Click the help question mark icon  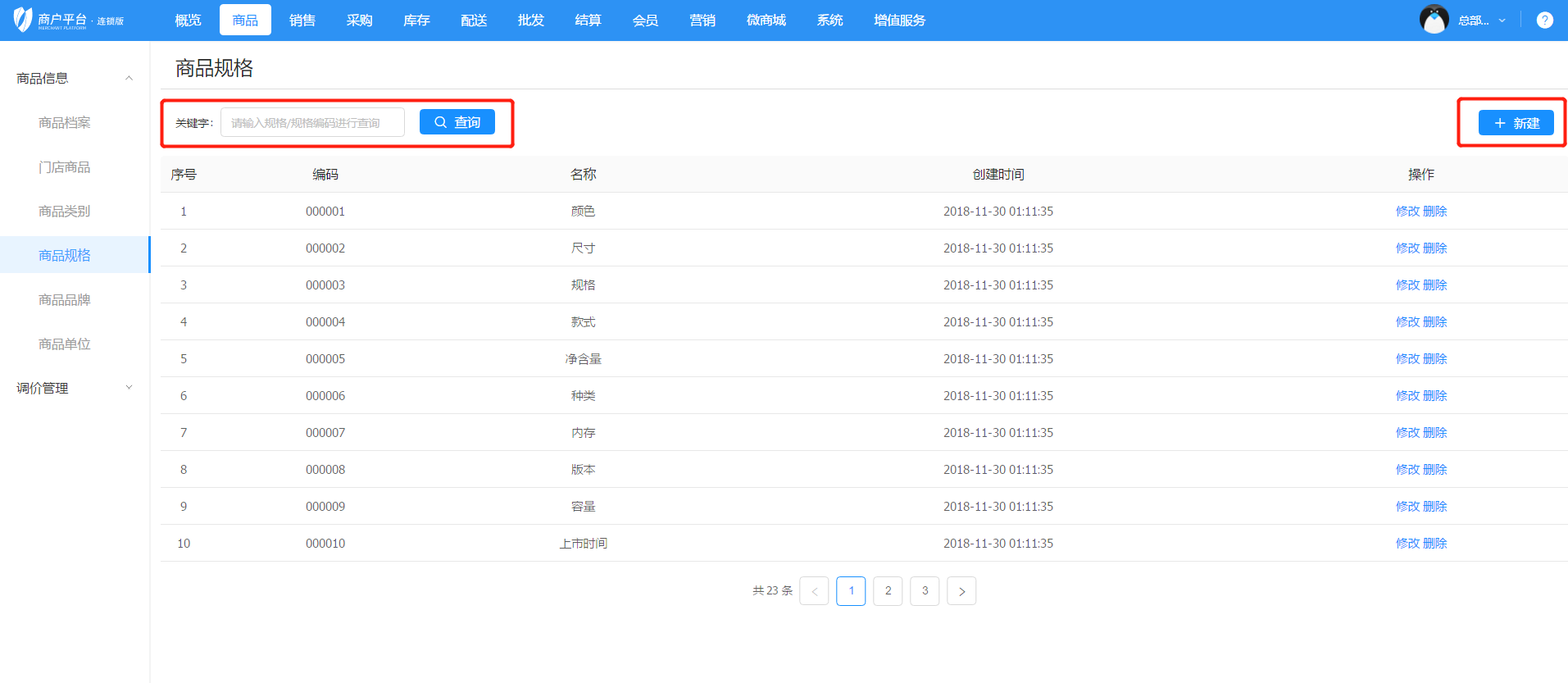(x=1544, y=20)
